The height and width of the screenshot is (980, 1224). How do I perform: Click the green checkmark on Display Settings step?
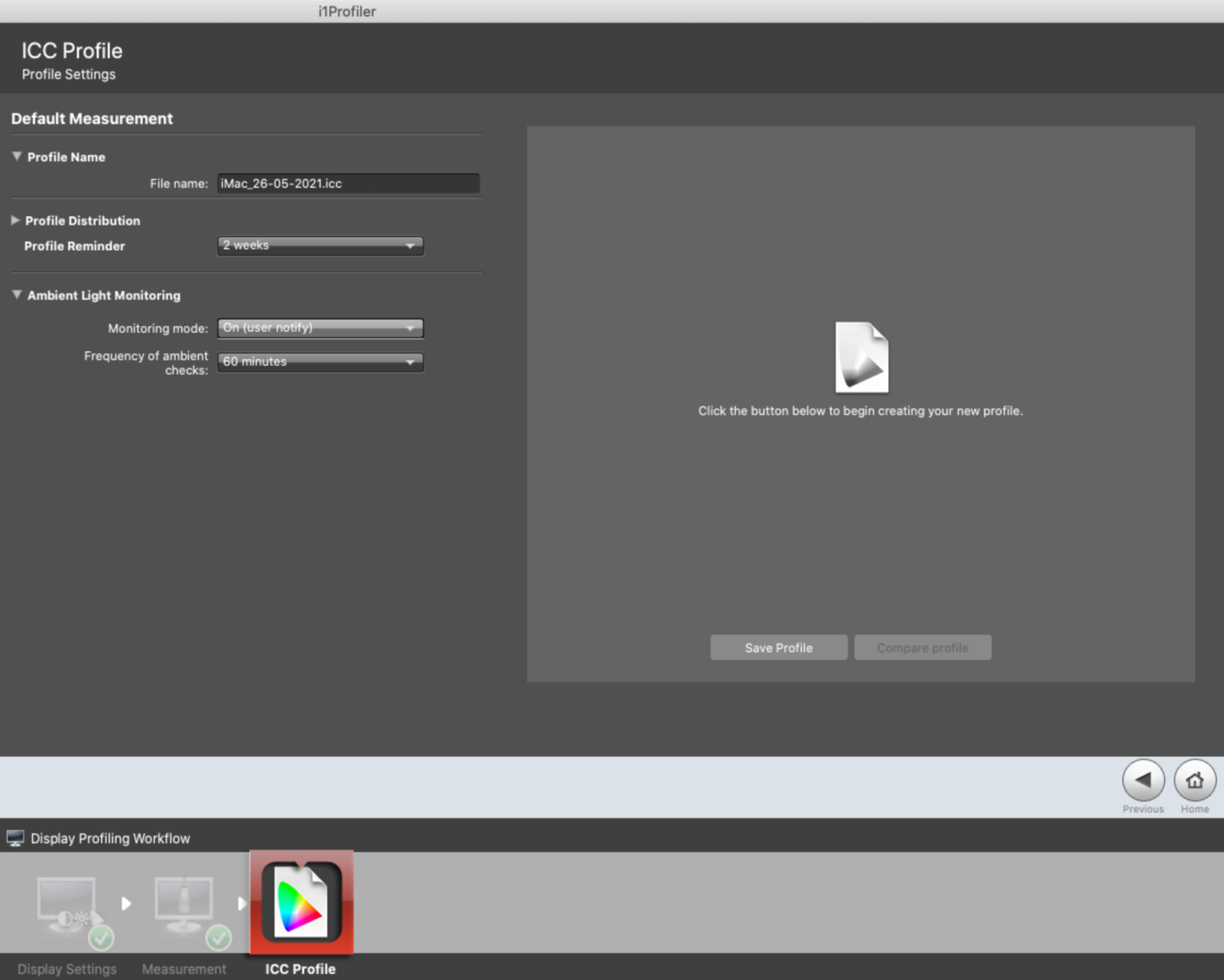(102, 938)
